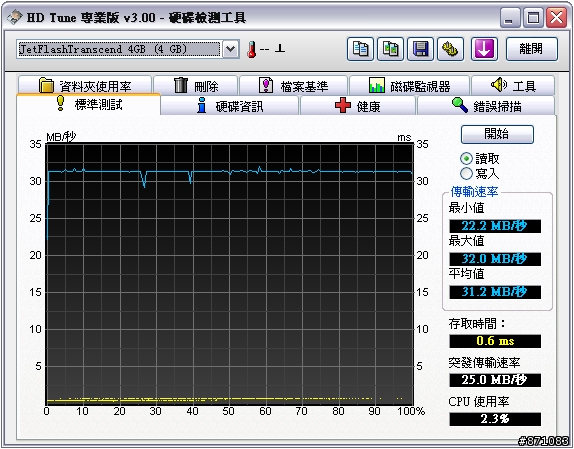This screenshot has height=449, width=574.
Task: Open options with the gears icon
Action: (451, 49)
